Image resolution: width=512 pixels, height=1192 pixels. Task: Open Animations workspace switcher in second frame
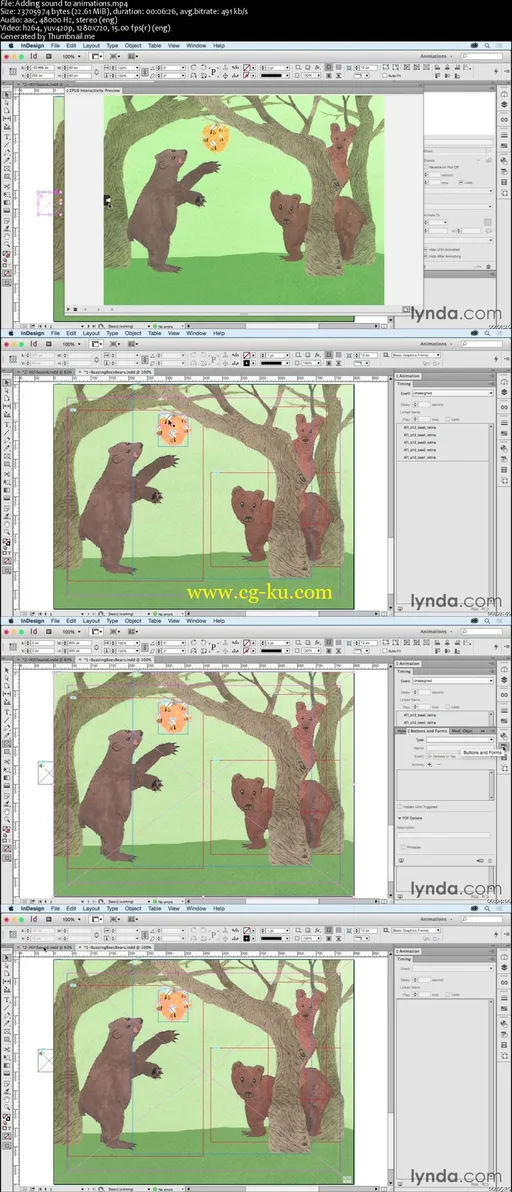[x=436, y=344]
